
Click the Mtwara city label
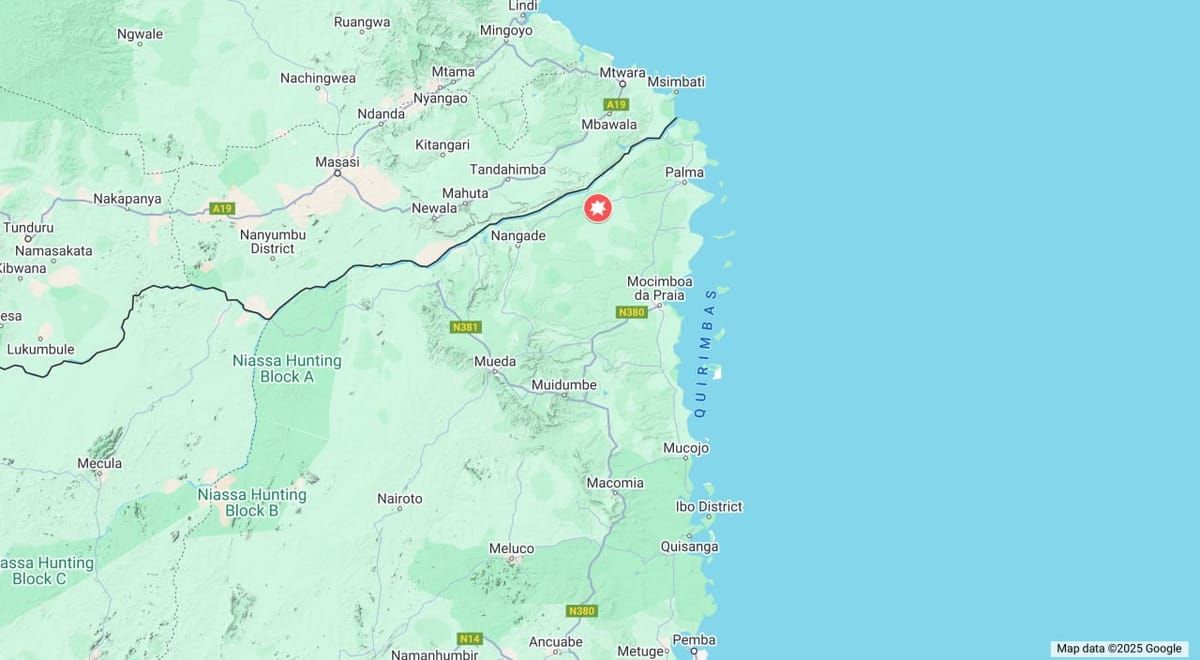(622, 72)
